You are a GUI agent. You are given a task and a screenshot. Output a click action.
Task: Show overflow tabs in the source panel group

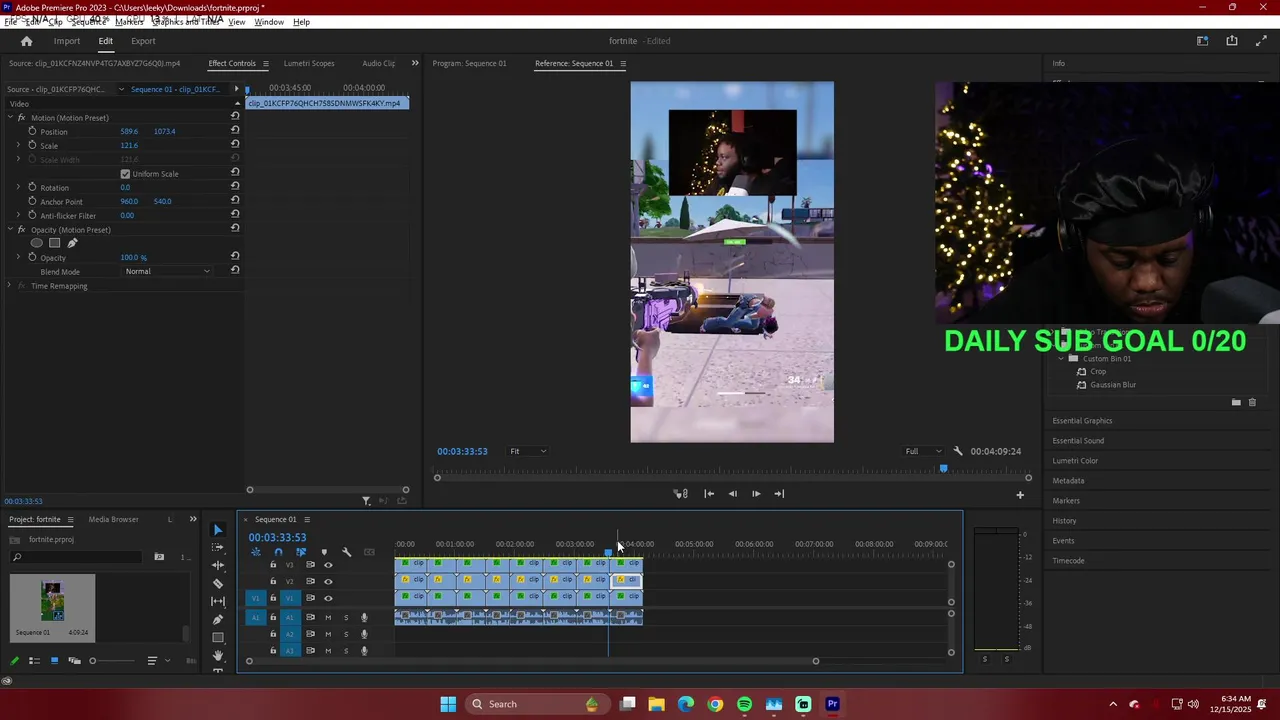(x=415, y=63)
